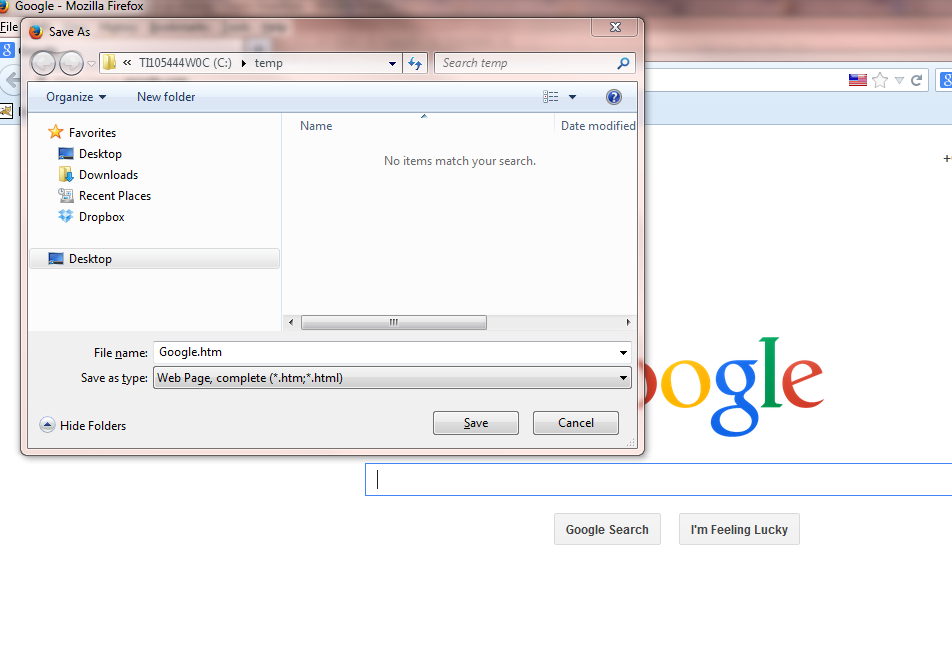Image resolution: width=952 pixels, height=650 pixels.
Task: Click search magnifier icon in dialog
Action: click(x=623, y=63)
